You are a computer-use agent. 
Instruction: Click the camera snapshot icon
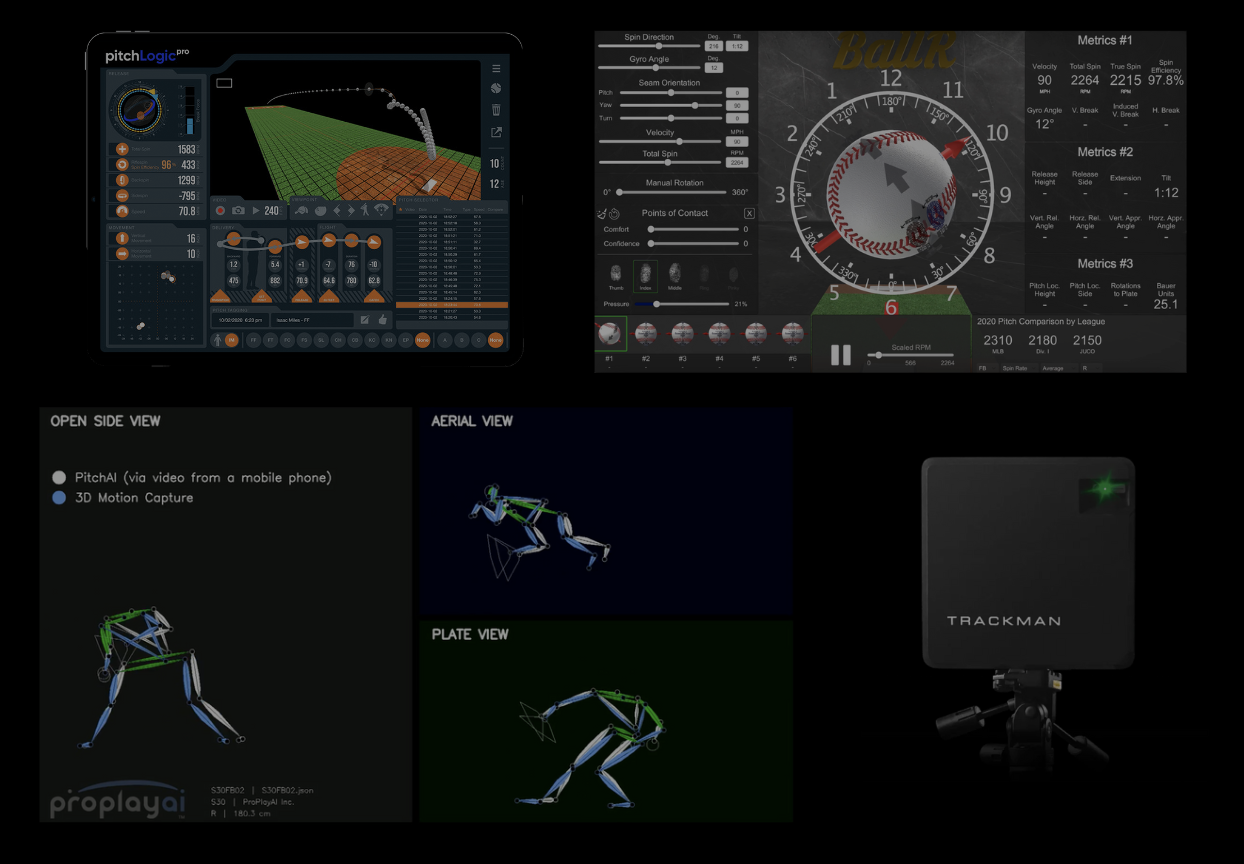coord(238,211)
